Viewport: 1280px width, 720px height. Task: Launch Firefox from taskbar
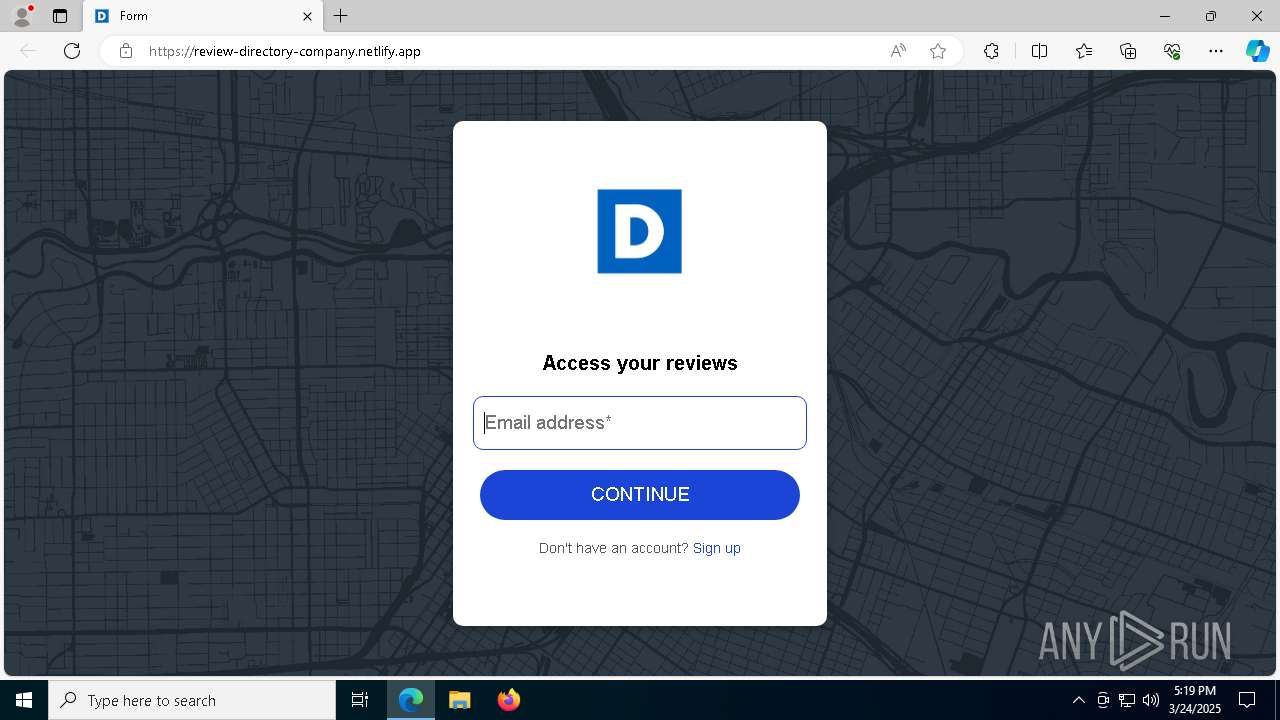(x=508, y=700)
